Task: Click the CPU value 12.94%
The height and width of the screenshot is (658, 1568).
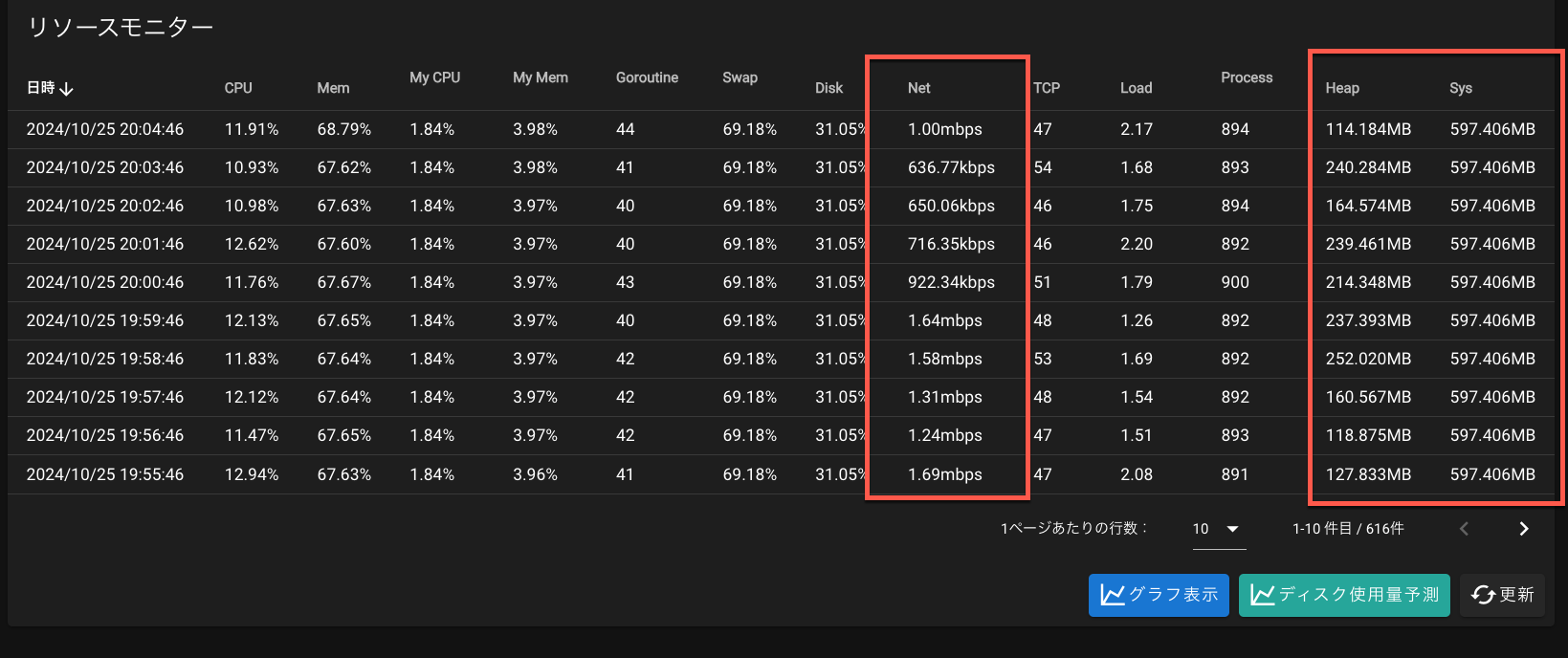Action: tap(252, 474)
